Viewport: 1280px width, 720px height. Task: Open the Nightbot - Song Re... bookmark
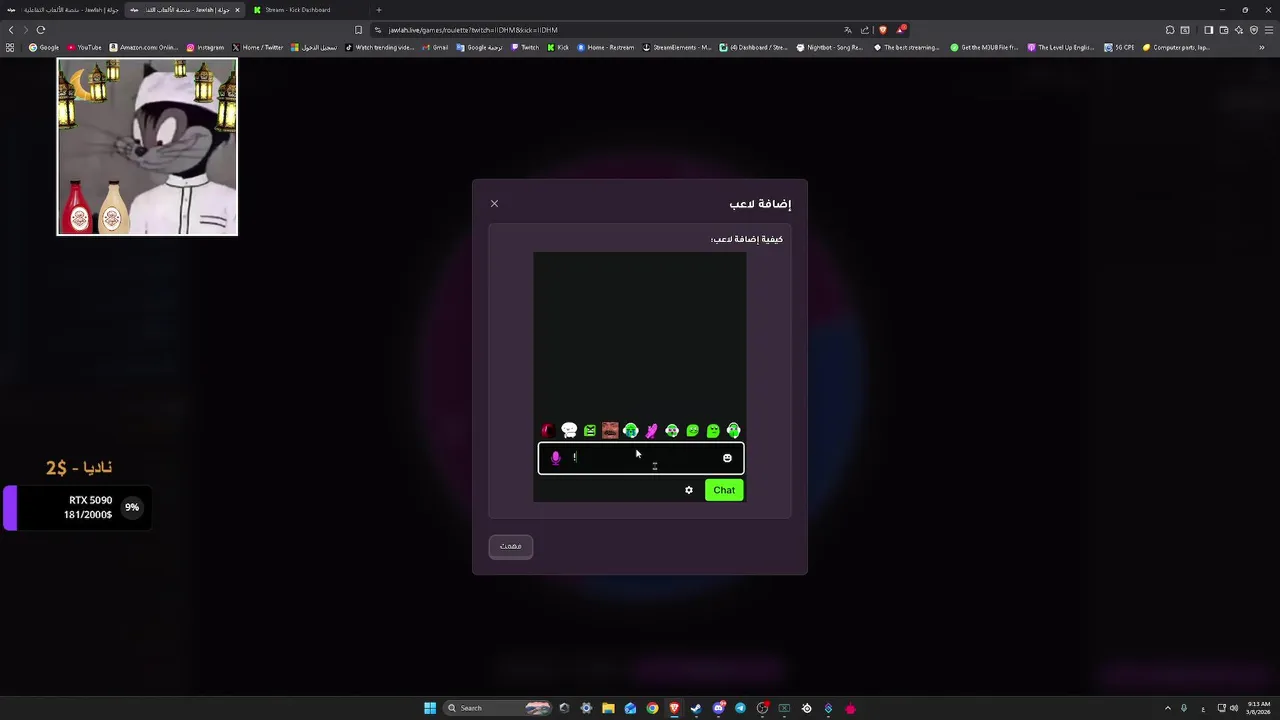[830, 47]
